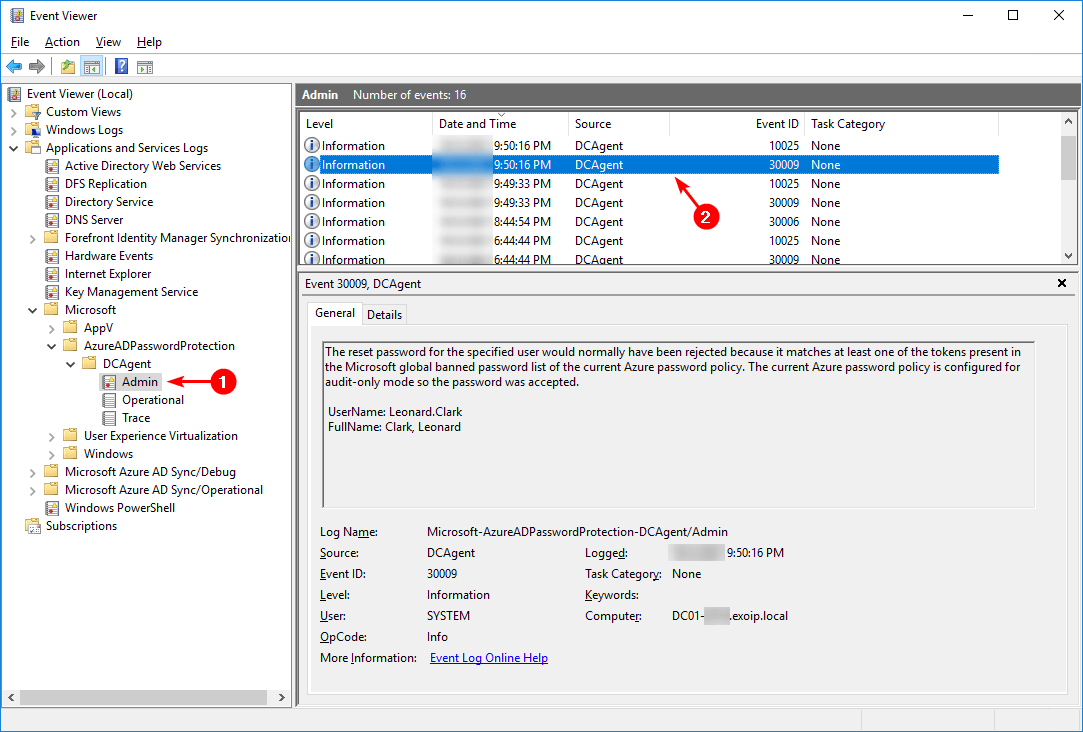Switch to the Details tab
Image resolution: width=1083 pixels, height=732 pixels.
coord(384,314)
